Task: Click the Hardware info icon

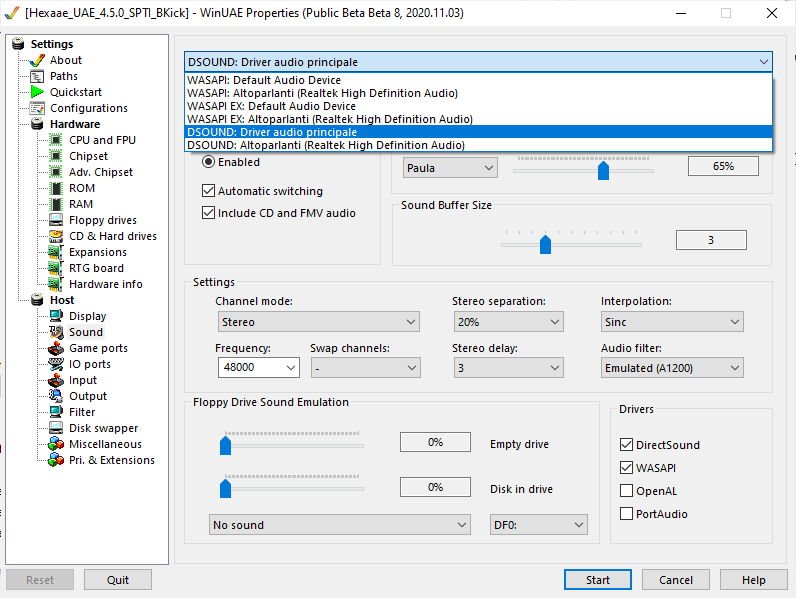Action: point(56,284)
